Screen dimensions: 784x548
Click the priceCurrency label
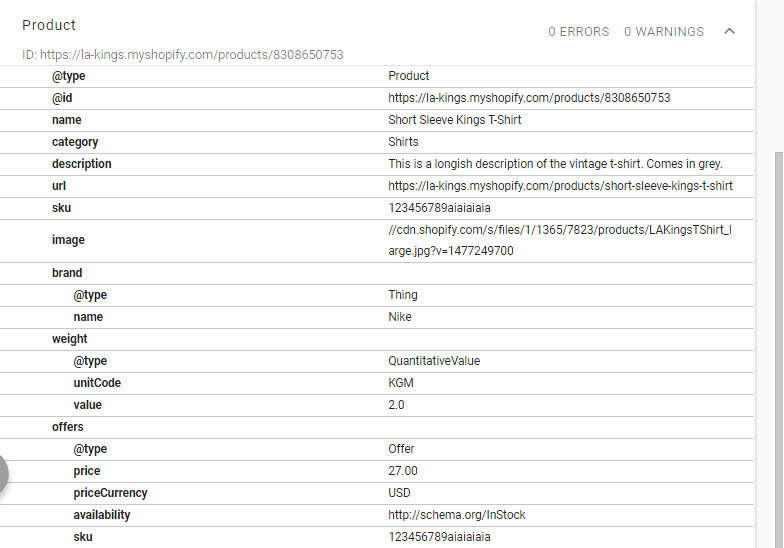click(x=110, y=493)
